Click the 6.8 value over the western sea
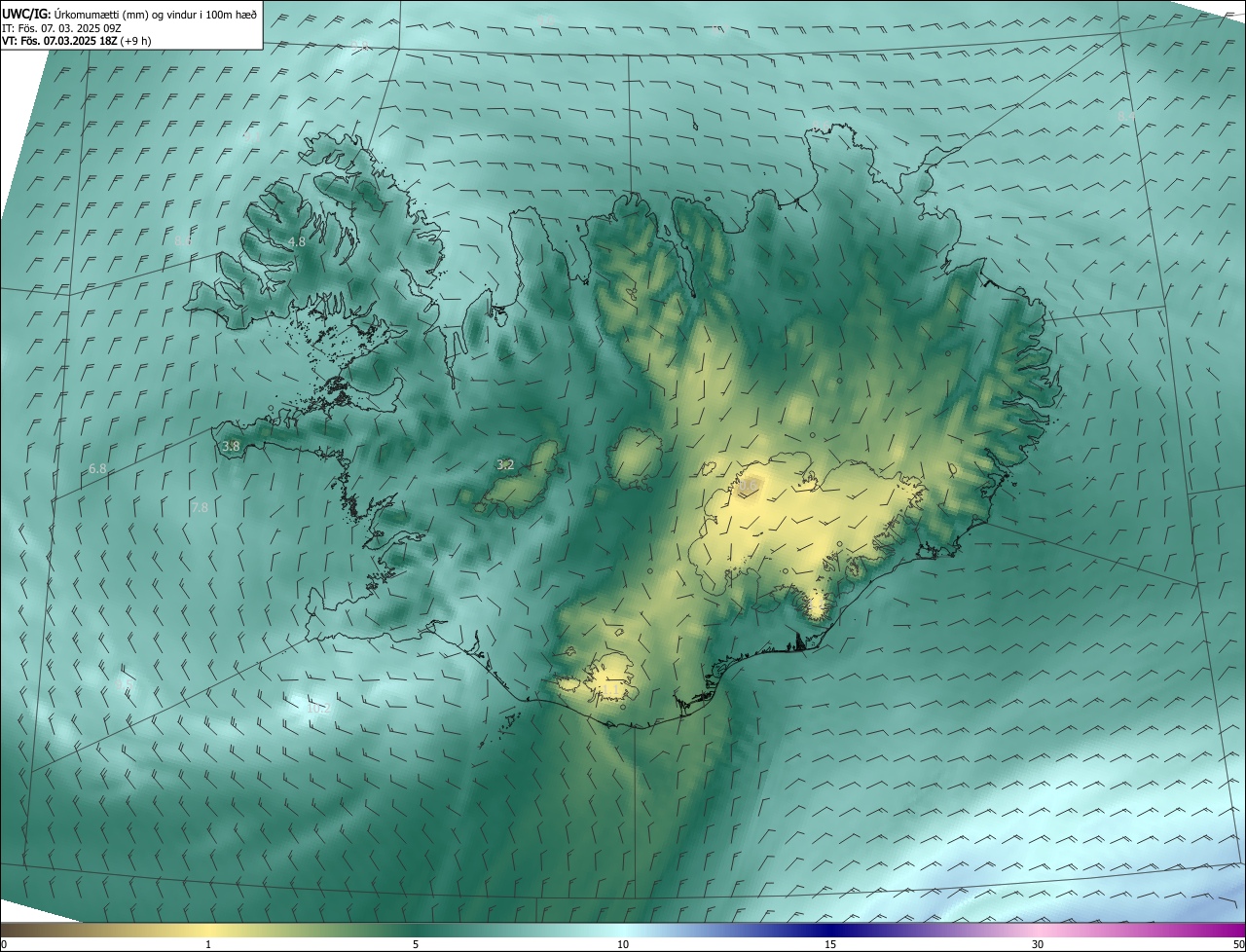 point(97,469)
